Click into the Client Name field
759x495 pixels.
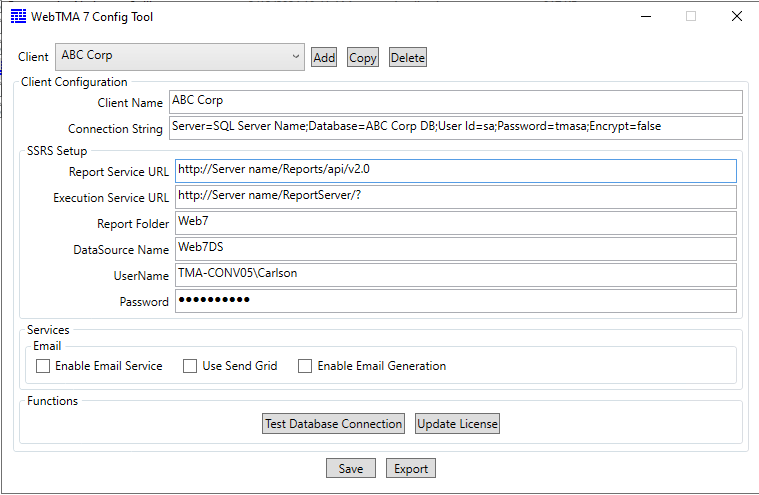(x=455, y=102)
